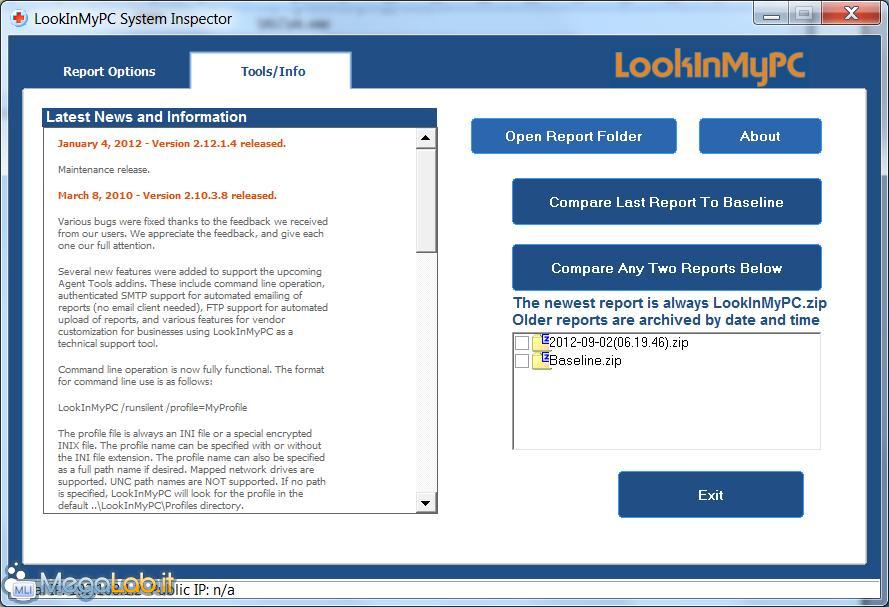Select the 2012-09-02(06.19.46).zip file name
This screenshot has width=889, height=607.
pyautogui.click(x=618, y=343)
